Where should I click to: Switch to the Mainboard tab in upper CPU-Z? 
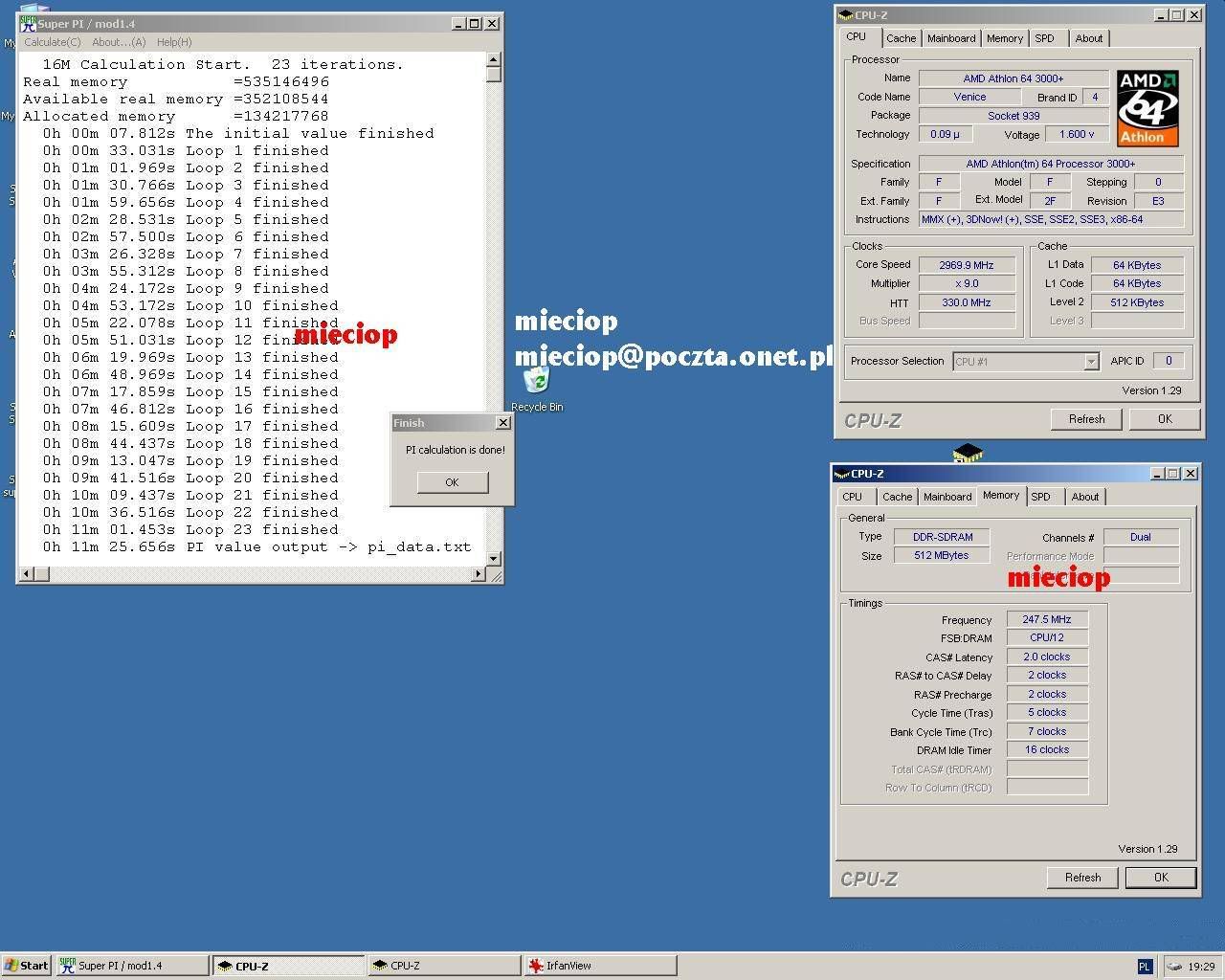coord(951,38)
